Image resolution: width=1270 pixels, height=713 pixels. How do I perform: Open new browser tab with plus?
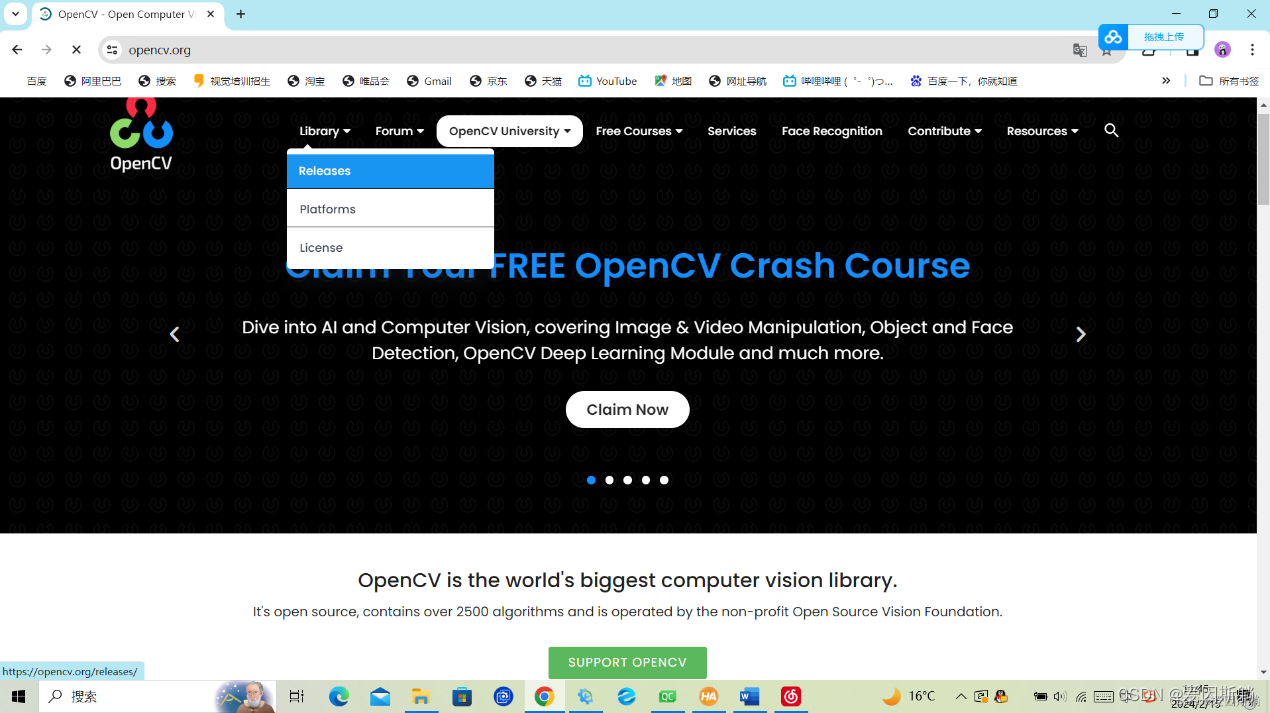click(x=241, y=14)
